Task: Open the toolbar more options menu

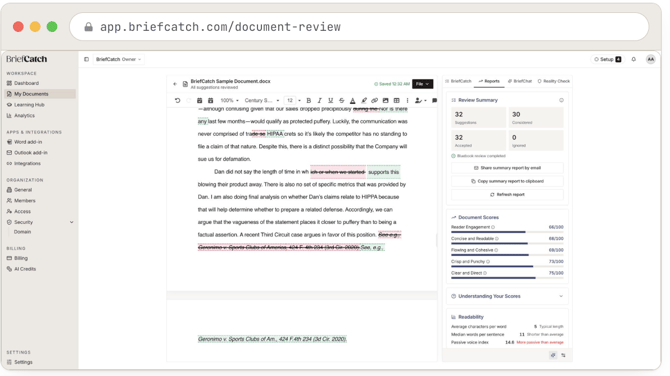Action: click(407, 100)
